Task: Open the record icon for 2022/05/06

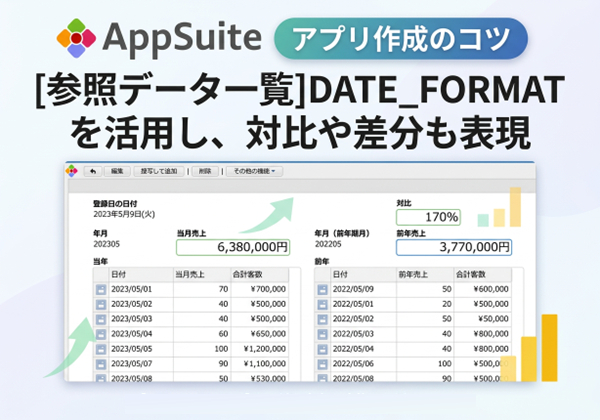Action: coord(323,364)
